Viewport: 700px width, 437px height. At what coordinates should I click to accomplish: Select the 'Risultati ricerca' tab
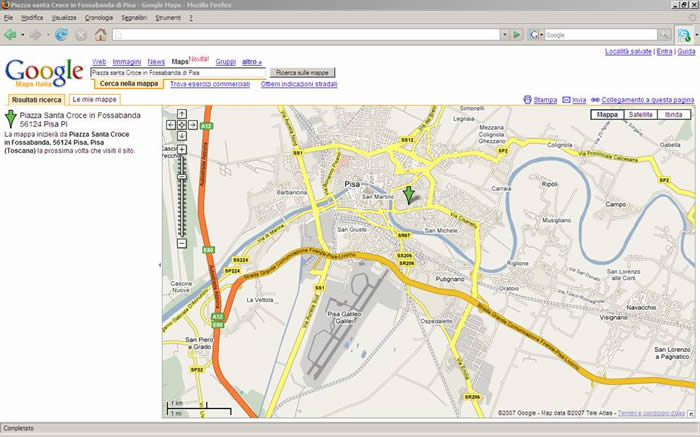(x=37, y=100)
